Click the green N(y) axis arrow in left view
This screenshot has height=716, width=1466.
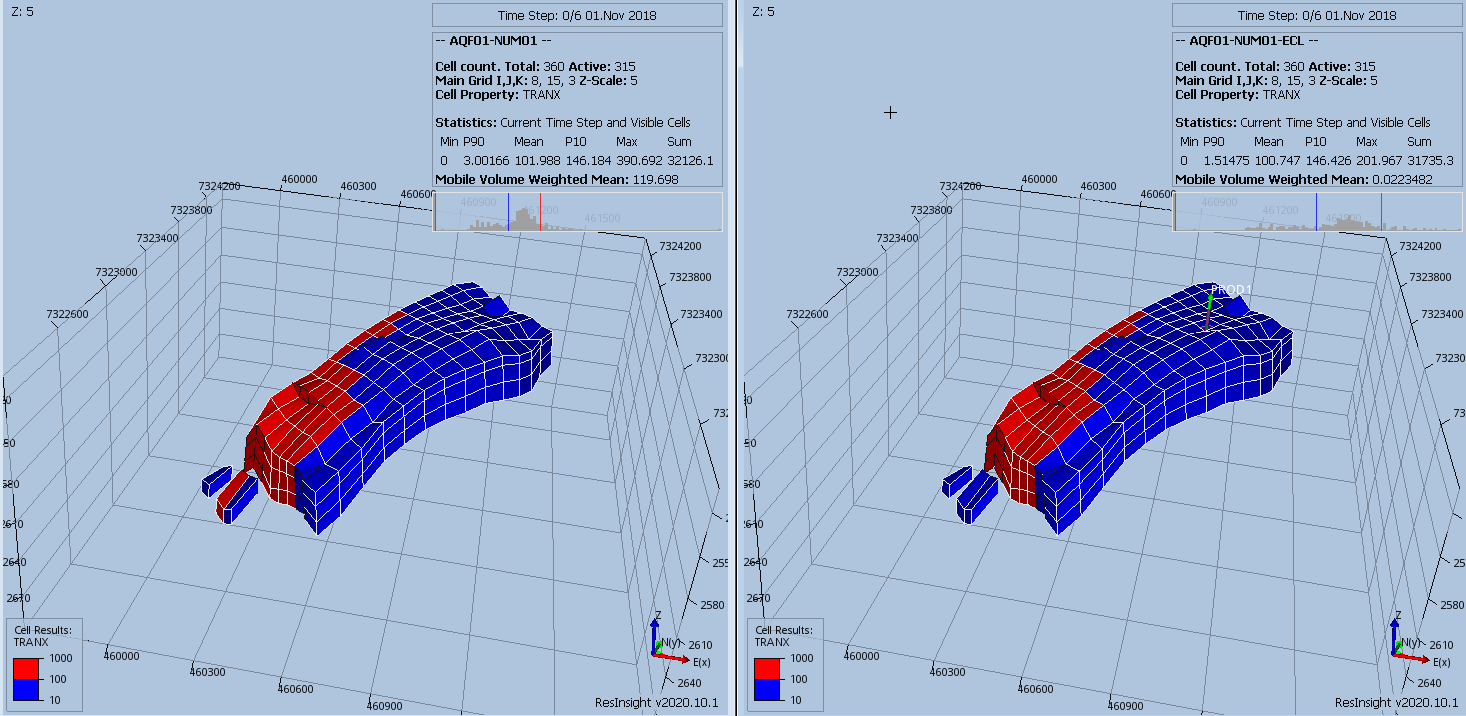click(x=658, y=646)
